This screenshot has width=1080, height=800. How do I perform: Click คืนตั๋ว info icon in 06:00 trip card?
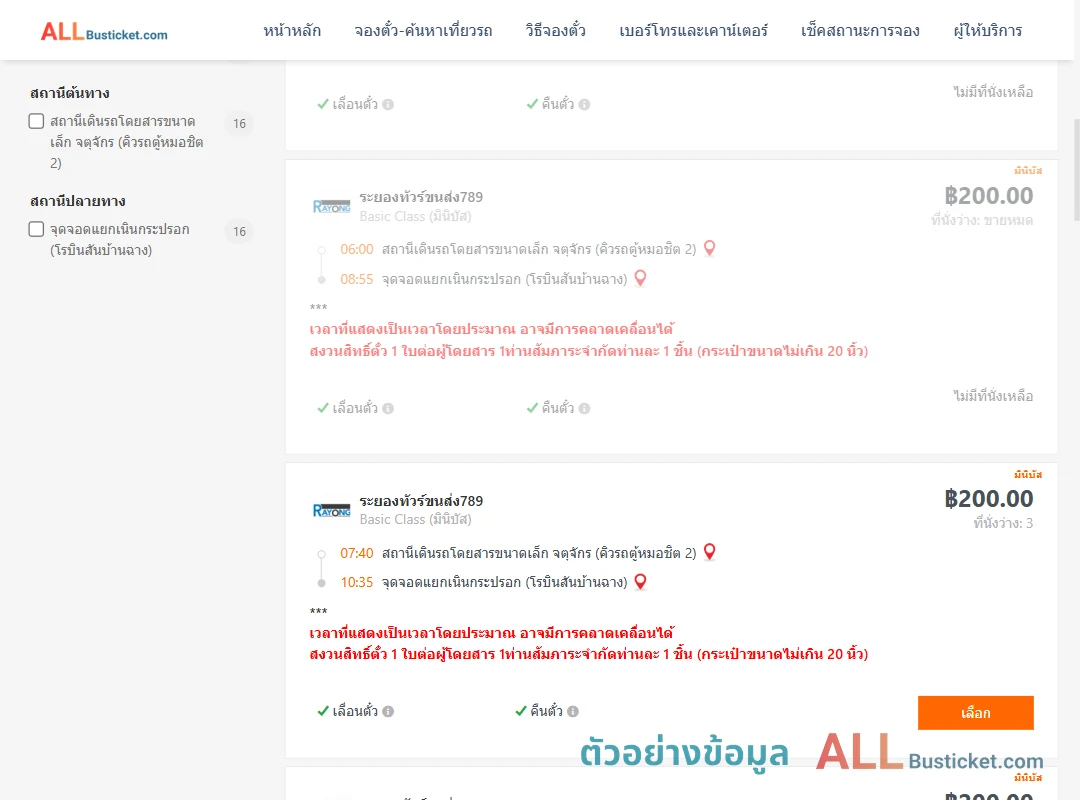coord(584,409)
